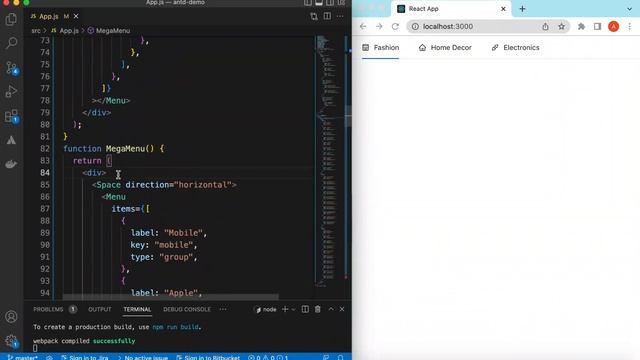The height and width of the screenshot is (360, 640).
Task: Open the Accounts menu in activity bar
Action: (x=11, y=317)
